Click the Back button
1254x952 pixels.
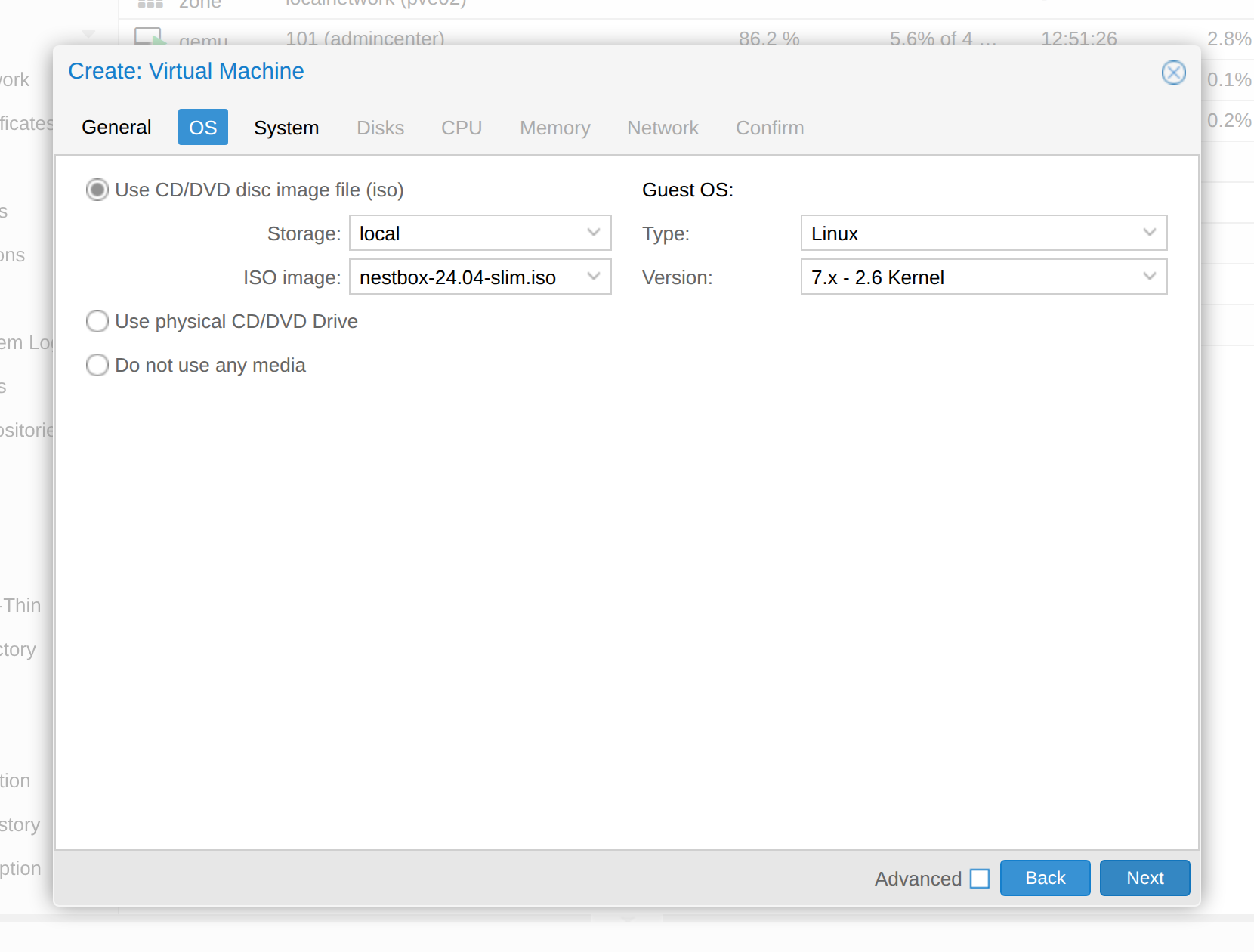point(1045,878)
